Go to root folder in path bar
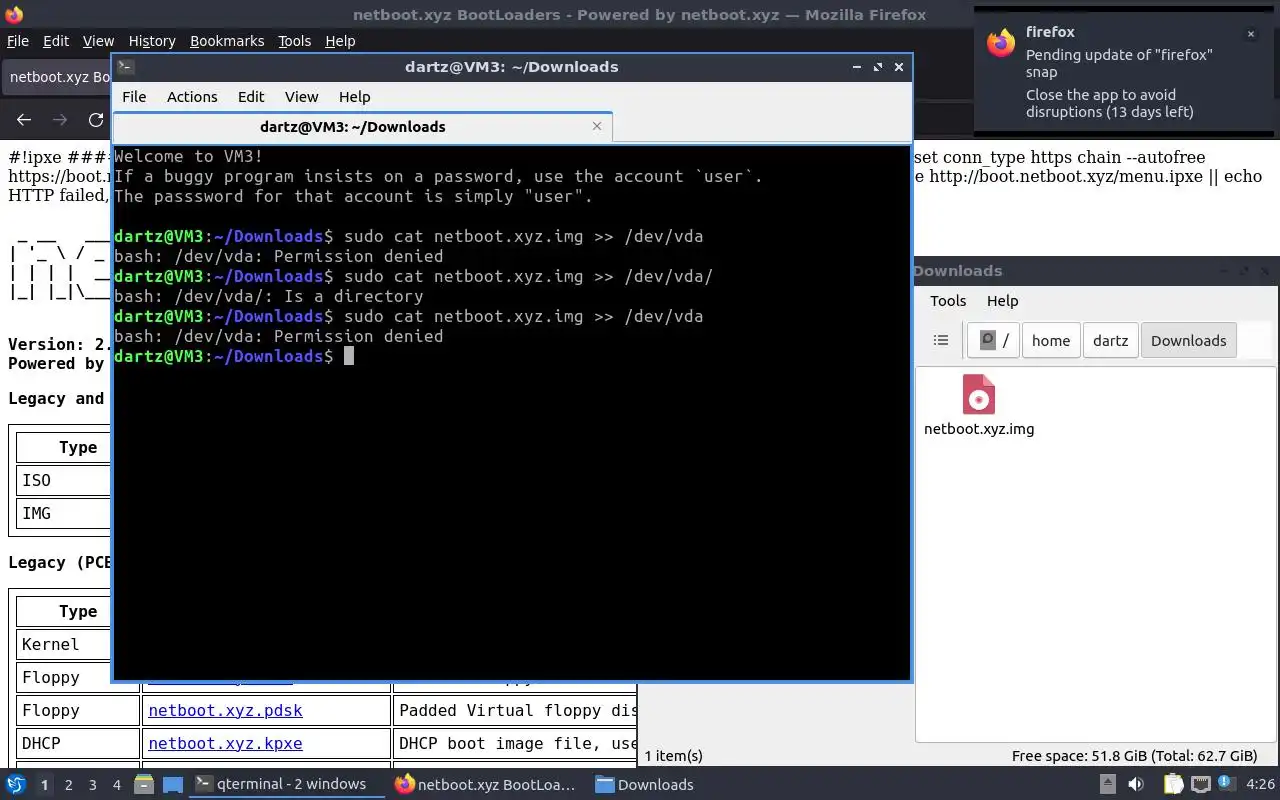Image resolution: width=1280 pixels, height=800 pixels. click(x=993, y=340)
